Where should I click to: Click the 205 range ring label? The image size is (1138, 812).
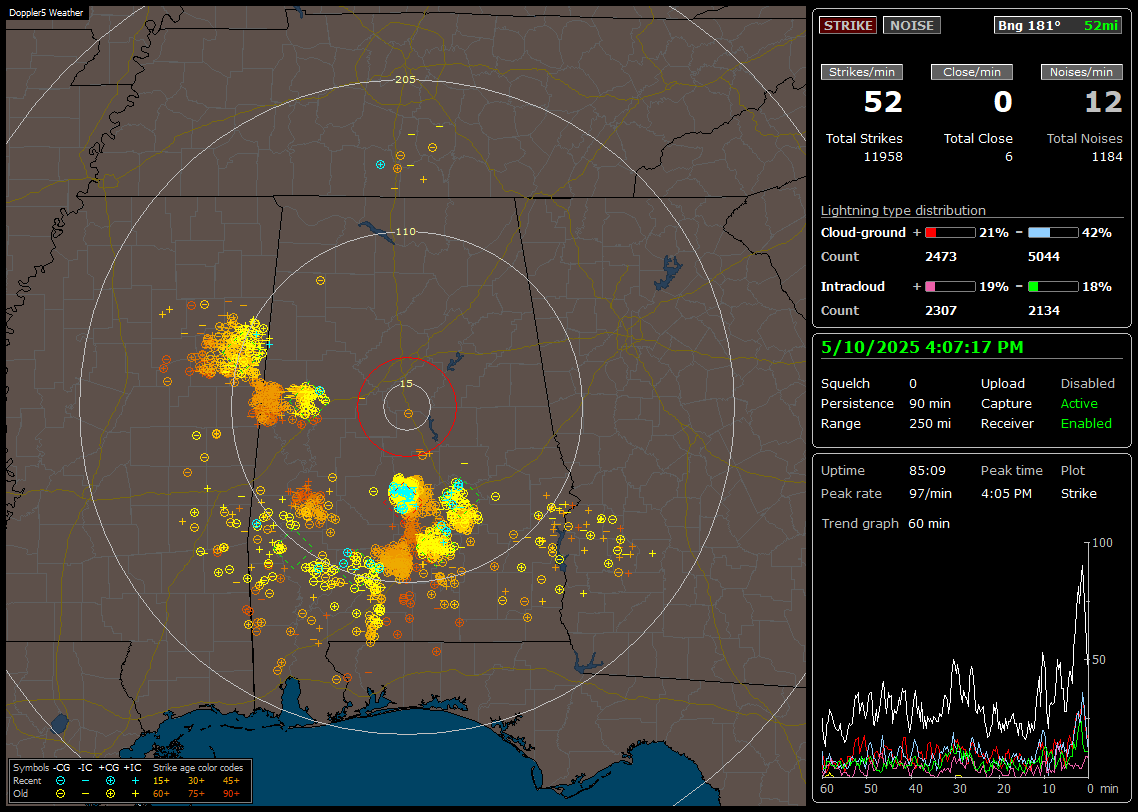(405, 80)
